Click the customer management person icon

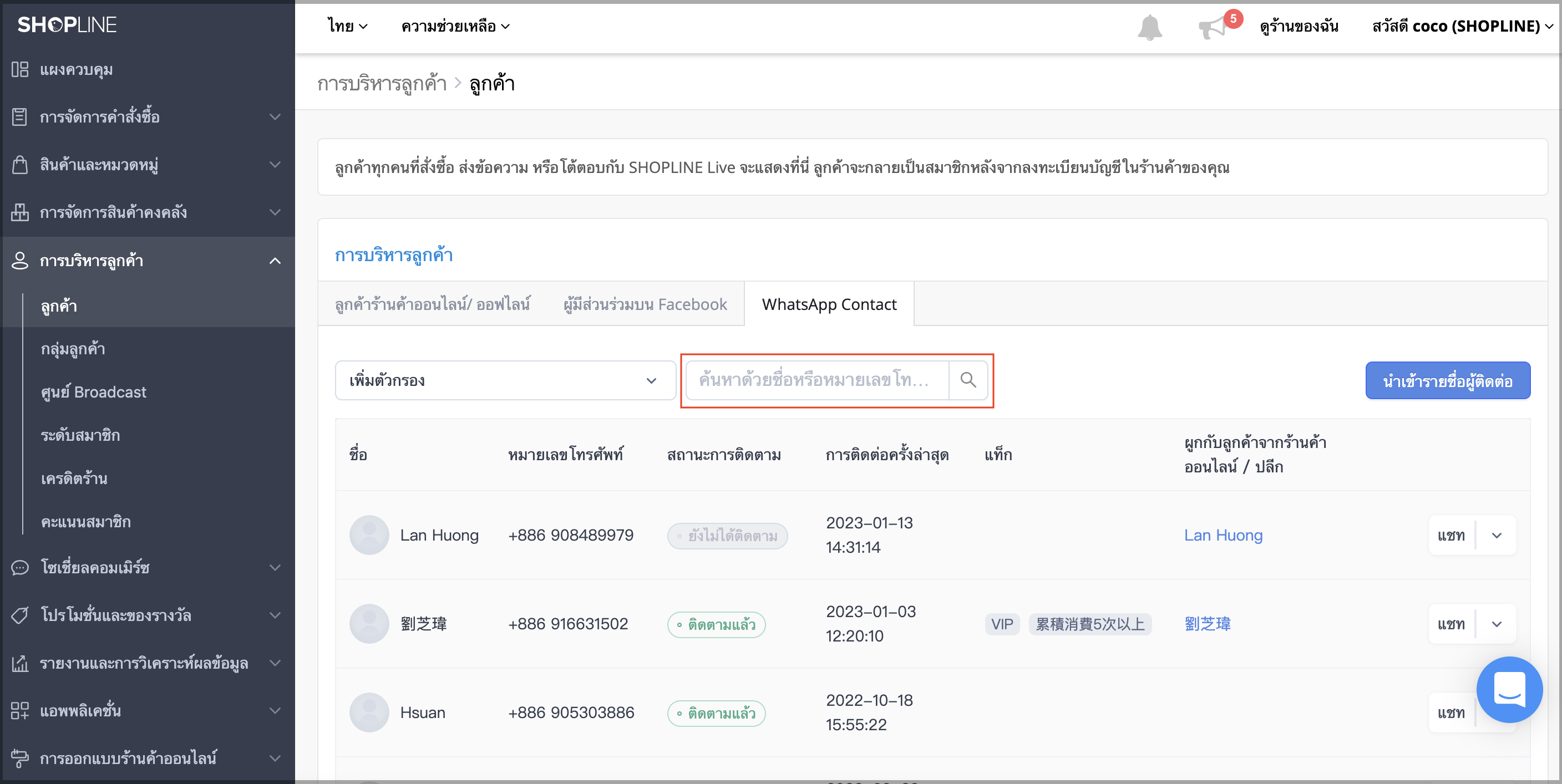point(20,261)
